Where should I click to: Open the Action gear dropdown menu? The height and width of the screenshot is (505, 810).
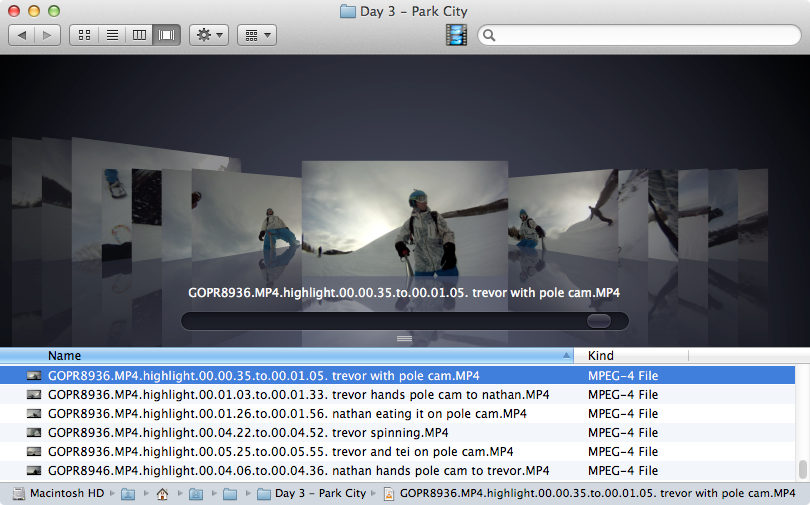(209, 35)
